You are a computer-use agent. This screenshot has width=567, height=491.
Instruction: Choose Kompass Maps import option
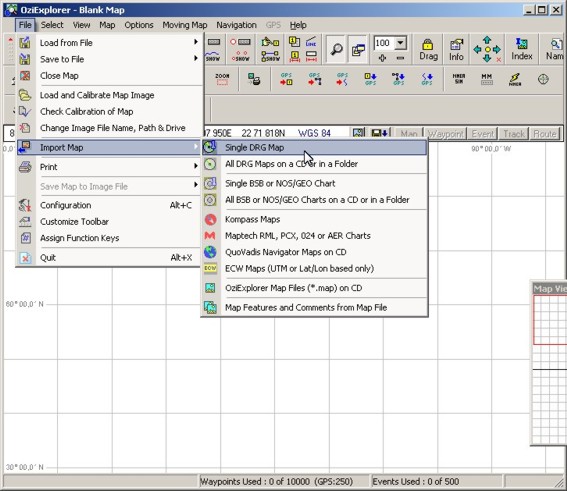click(314, 219)
